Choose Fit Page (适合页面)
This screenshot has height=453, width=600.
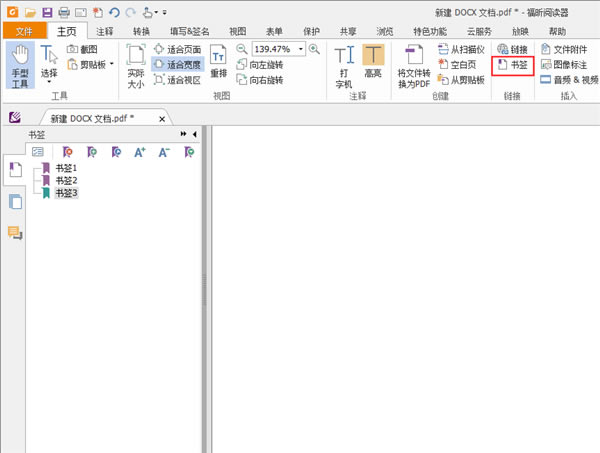click(178, 49)
